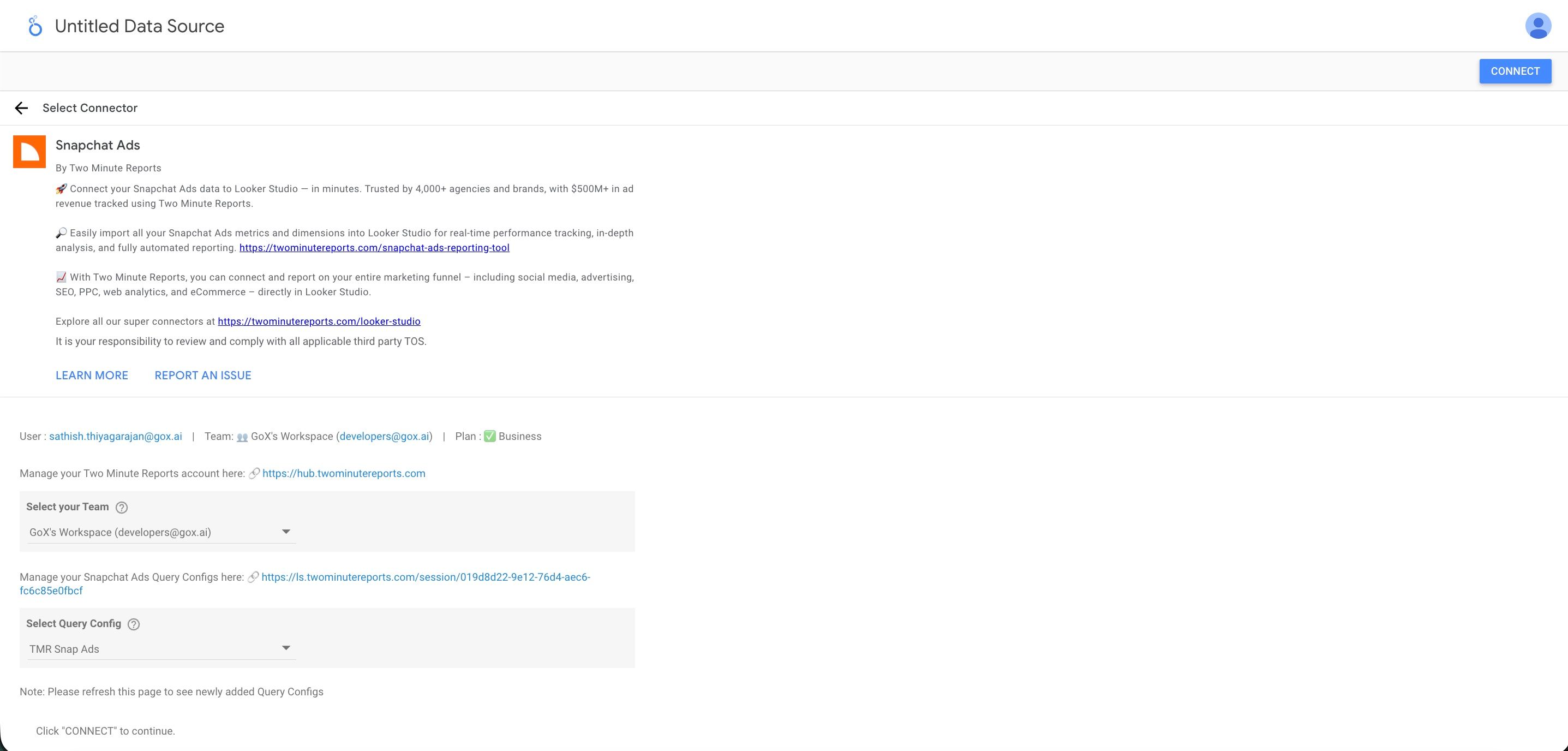Viewport: 1568px width, 751px height.
Task: Click the link icon beside Query Configs link
Action: tap(254, 577)
